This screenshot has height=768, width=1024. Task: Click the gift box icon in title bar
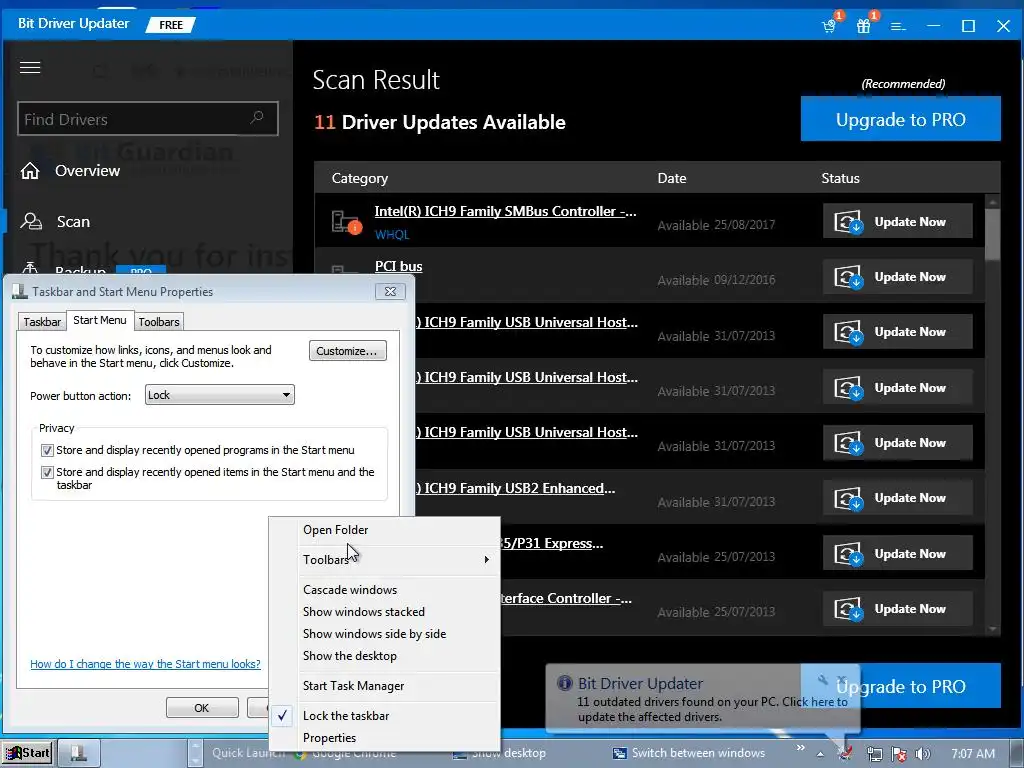coord(863,26)
